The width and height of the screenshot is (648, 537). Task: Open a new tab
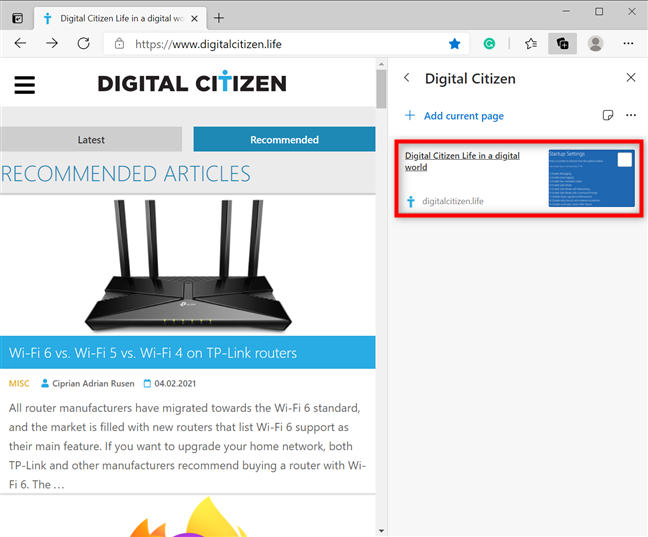[219, 18]
